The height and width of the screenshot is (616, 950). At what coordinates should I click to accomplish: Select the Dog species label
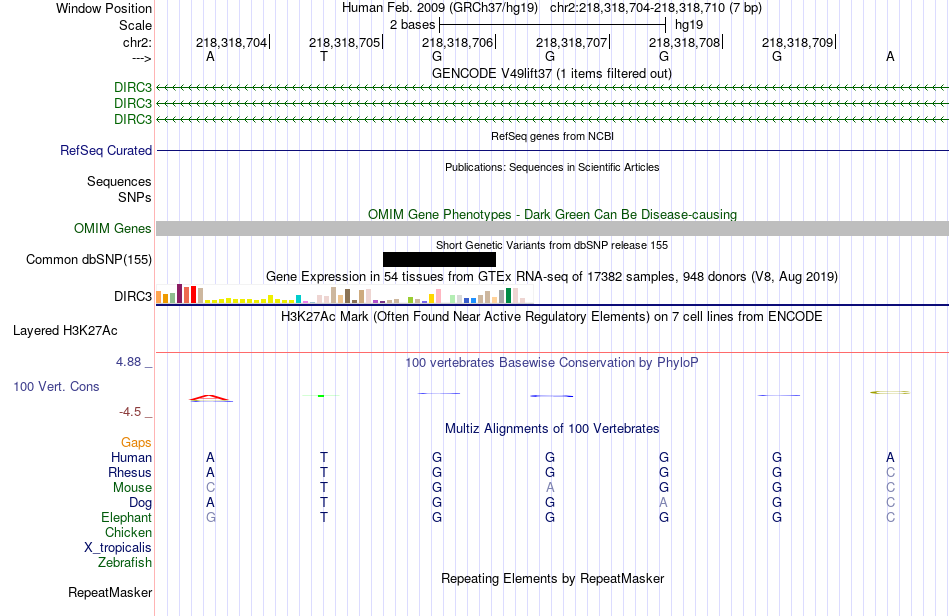click(141, 502)
